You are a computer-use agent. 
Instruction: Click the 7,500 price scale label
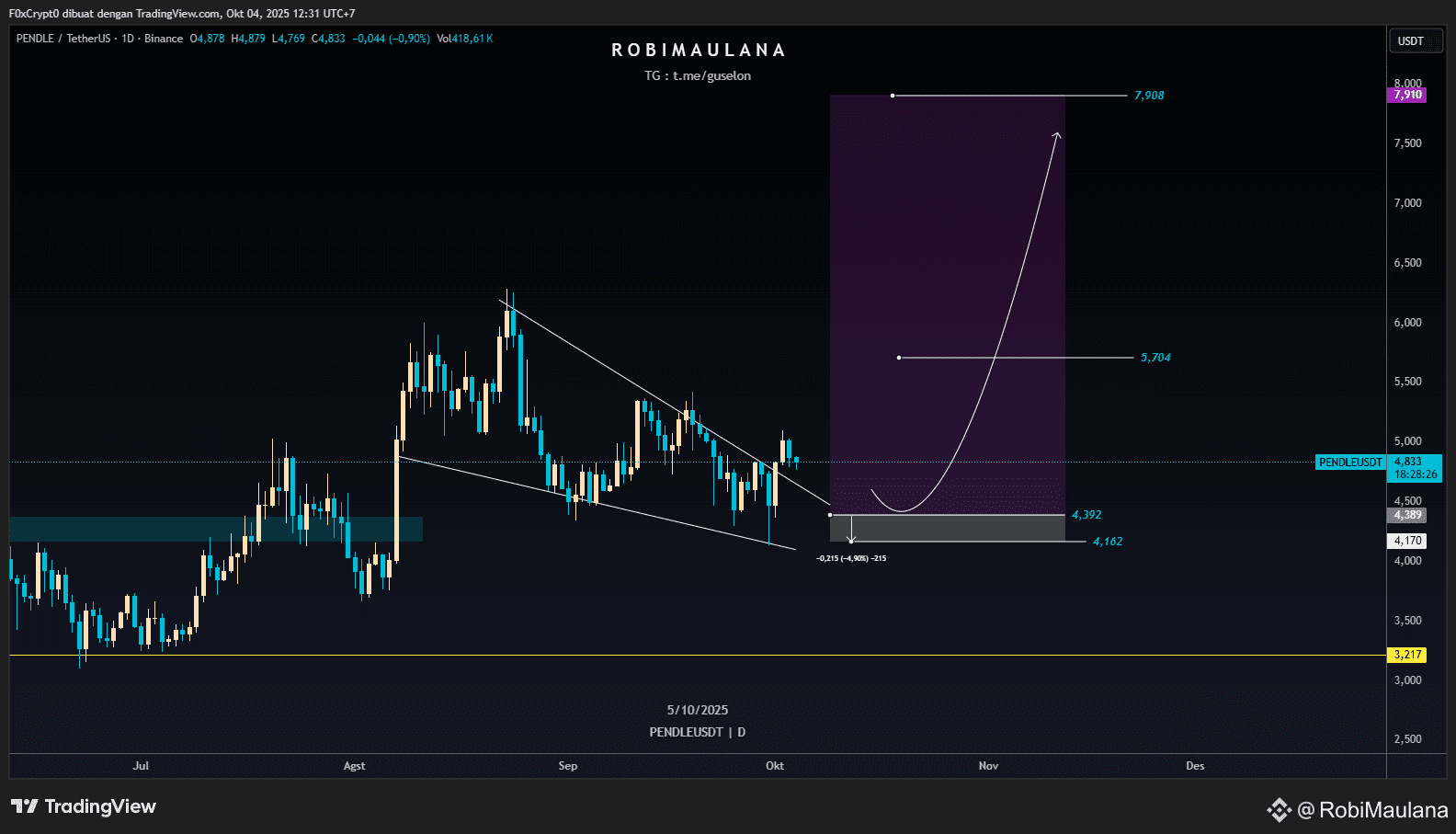coord(1407,143)
